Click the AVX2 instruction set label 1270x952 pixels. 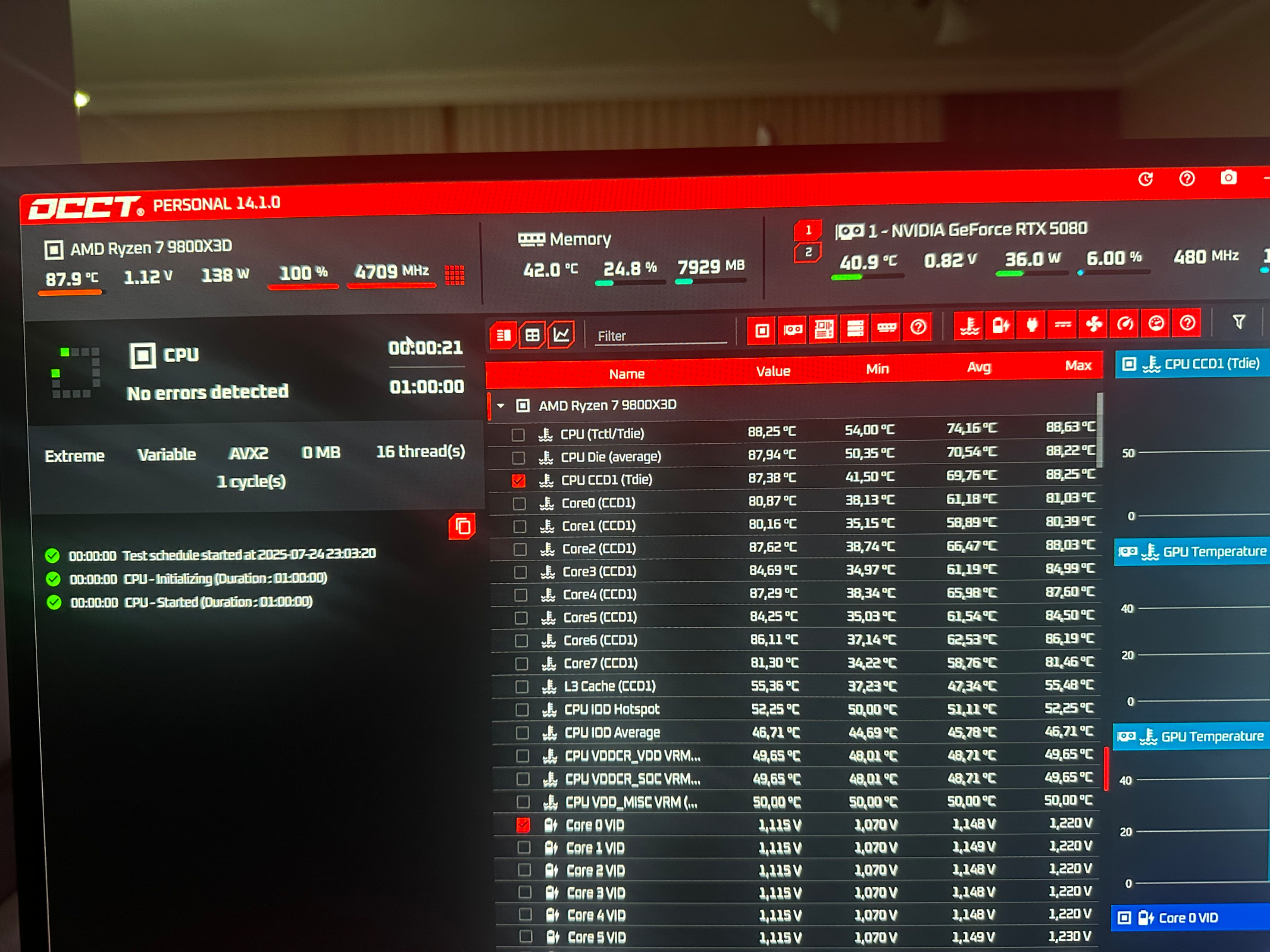point(249,454)
